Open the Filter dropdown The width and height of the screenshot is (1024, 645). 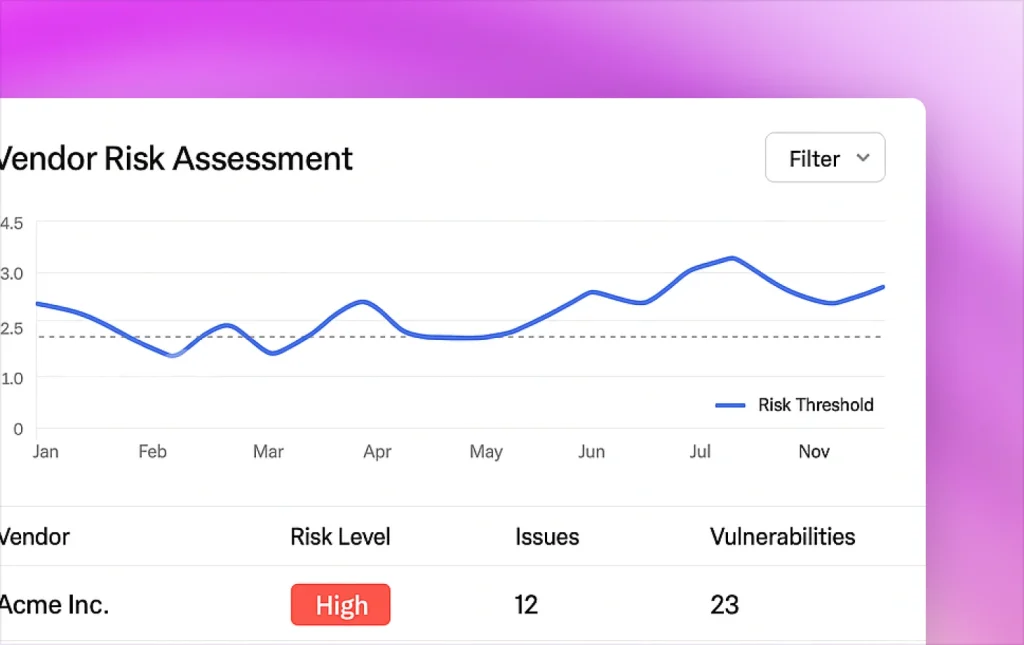pyautogui.click(x=824, y=158)
